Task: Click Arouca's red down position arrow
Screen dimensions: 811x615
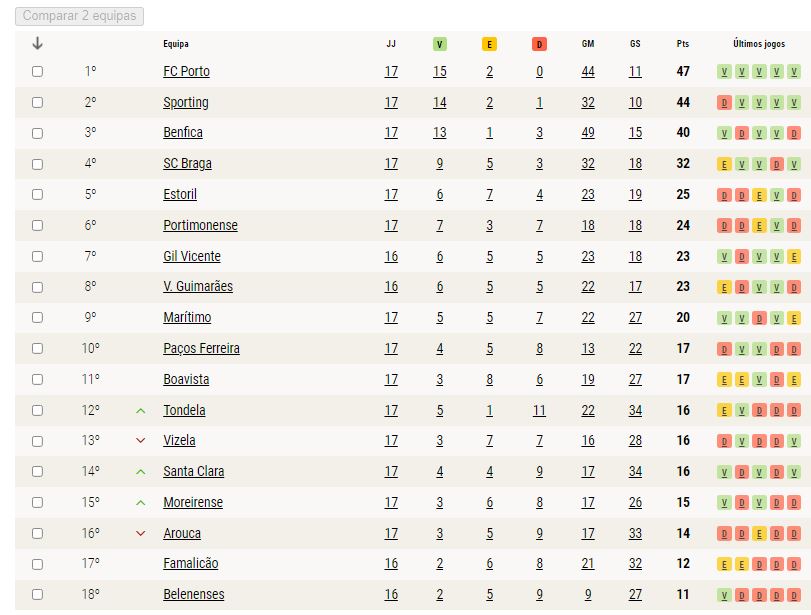Action: pos(140,533)
